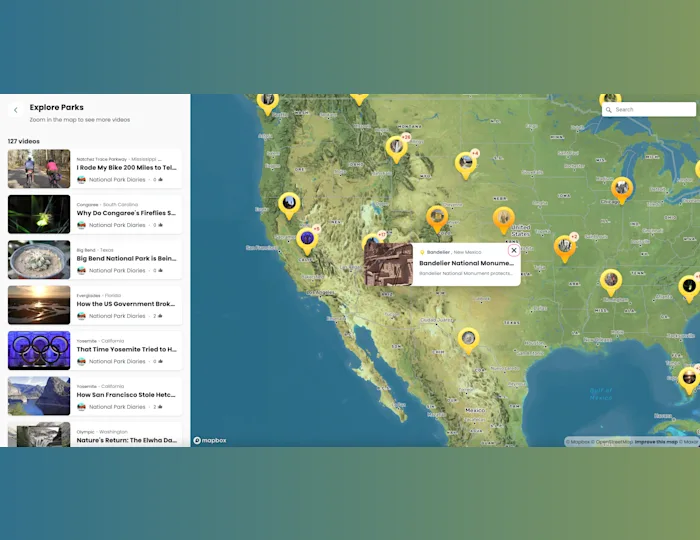Screen dimensions: 700x540
Task: Like the 'How the US Government Brok...' video
Action: (160, 316)
